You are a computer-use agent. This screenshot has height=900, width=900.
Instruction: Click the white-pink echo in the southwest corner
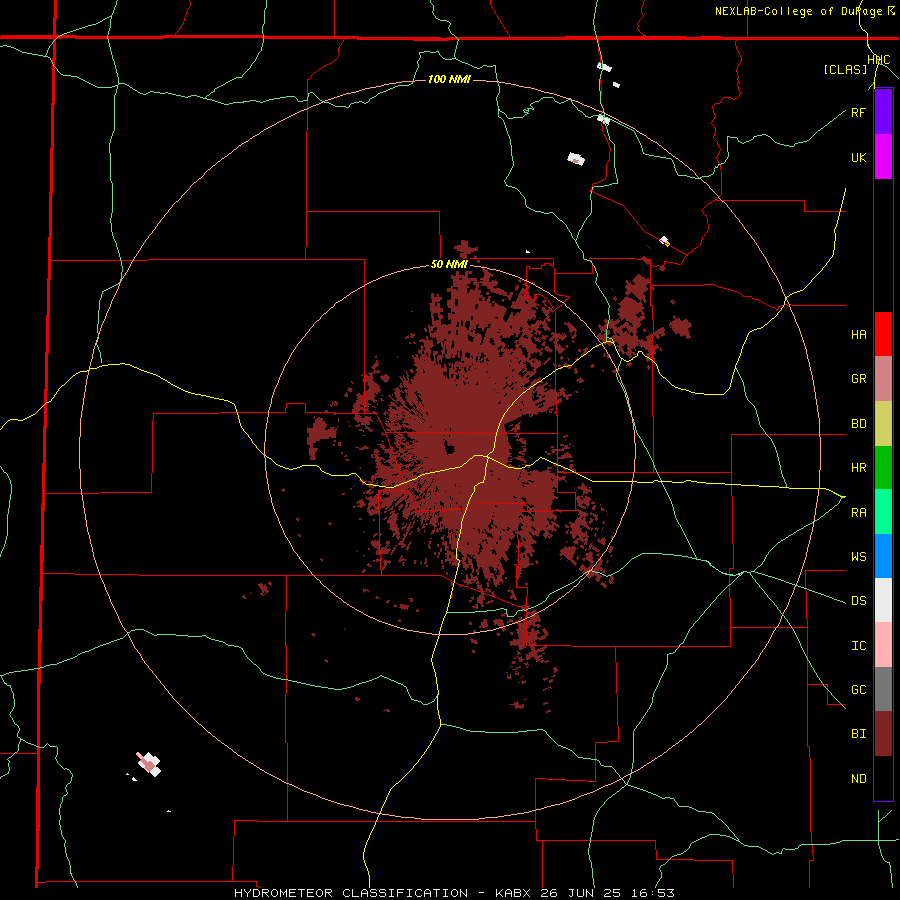click(x=149, y=764)
